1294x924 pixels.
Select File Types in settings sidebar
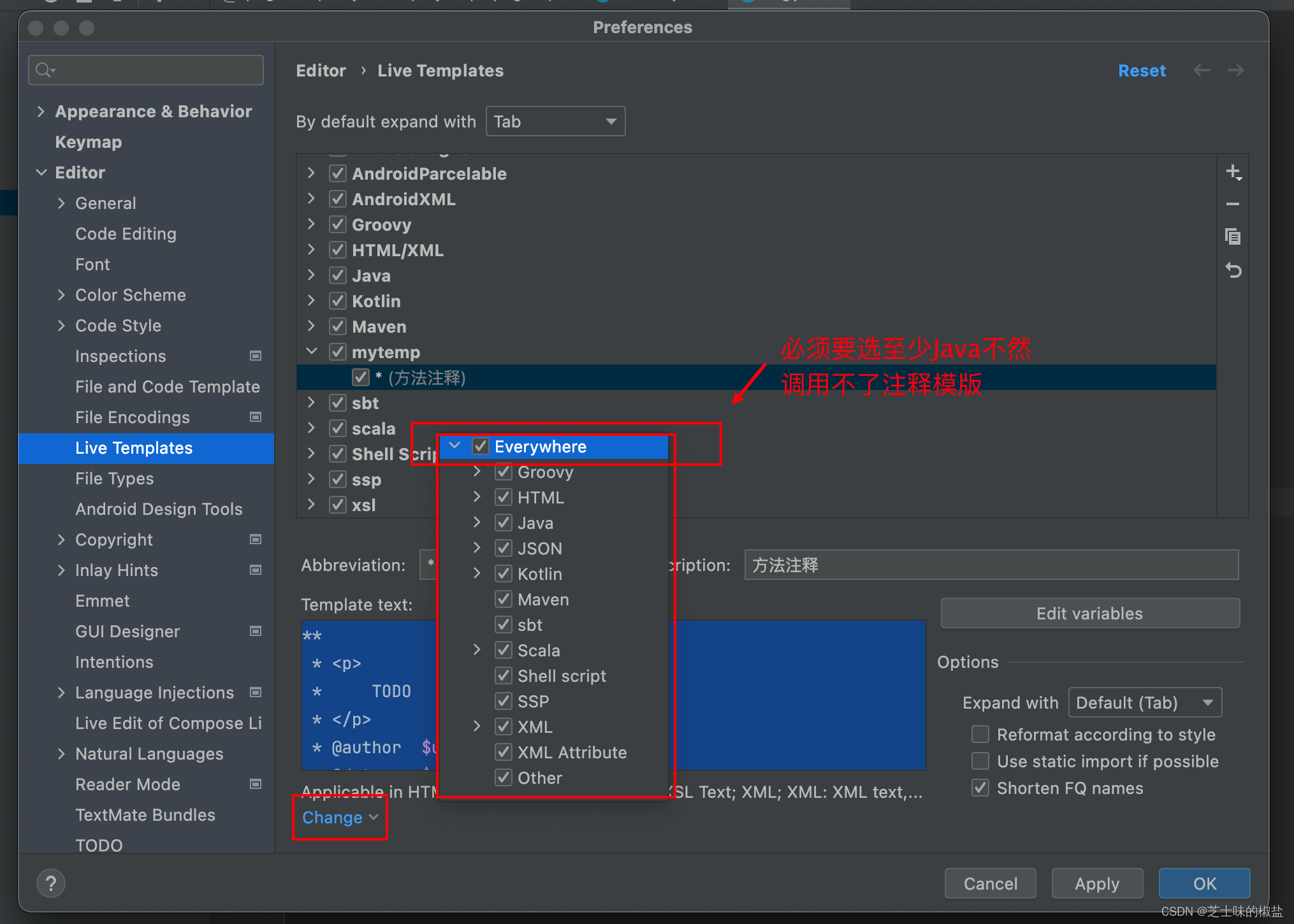coord(115,479)
